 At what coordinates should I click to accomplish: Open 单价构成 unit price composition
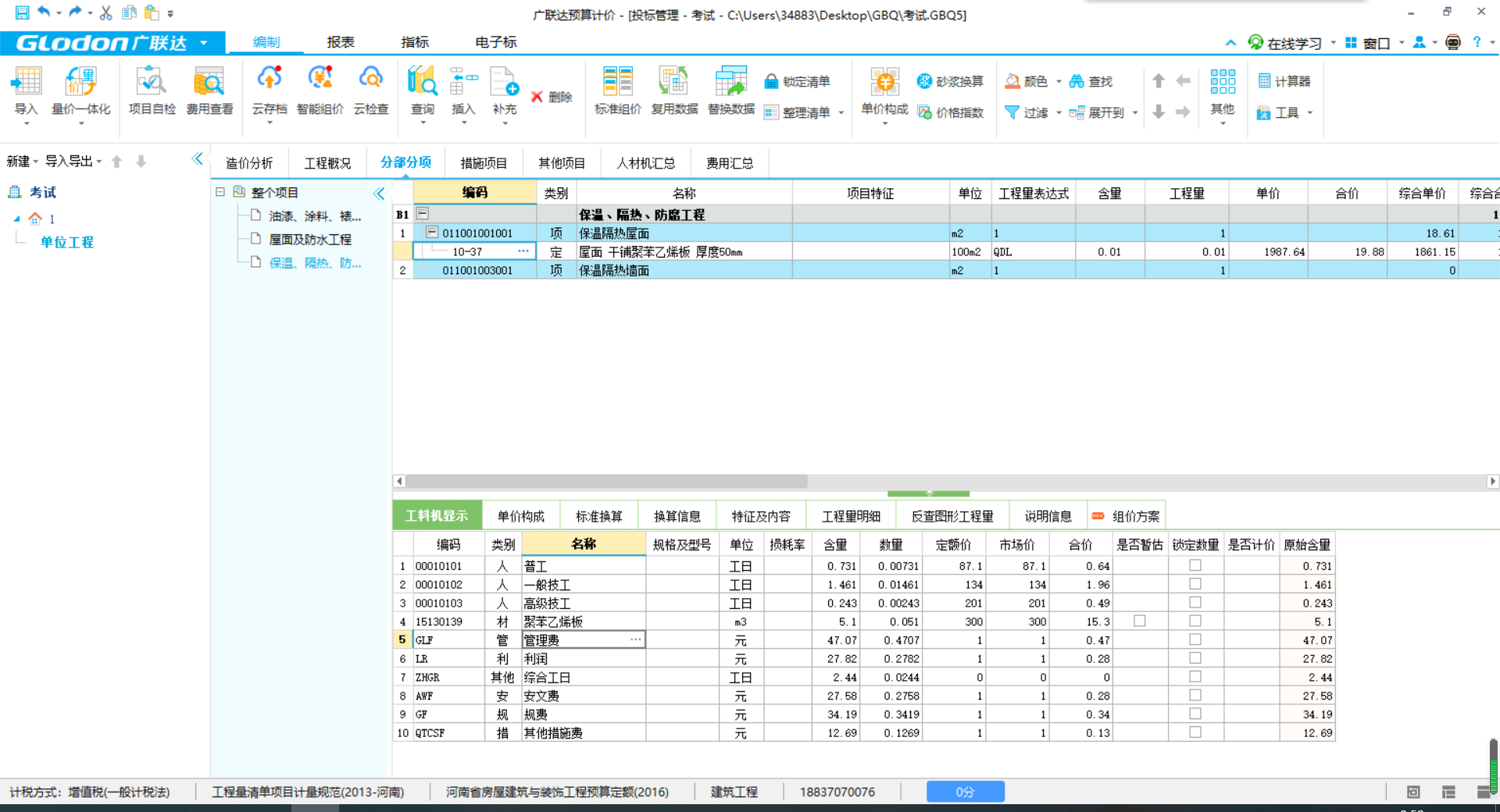tap(884, 91)
